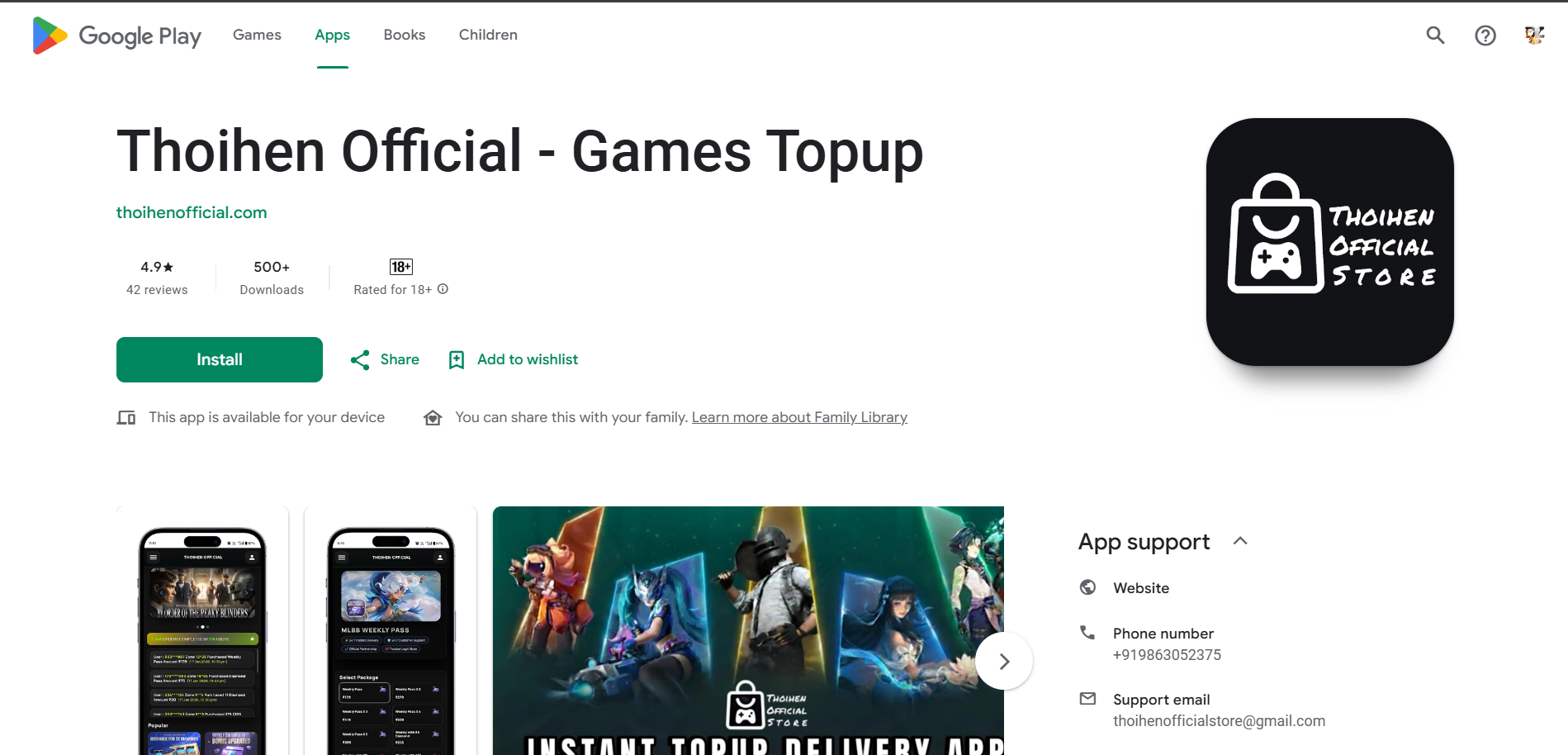This screenshot has width=1568, height=755.
Task: Switch to the Books tab
Action: pyautogui.click(x=404, y=35)
